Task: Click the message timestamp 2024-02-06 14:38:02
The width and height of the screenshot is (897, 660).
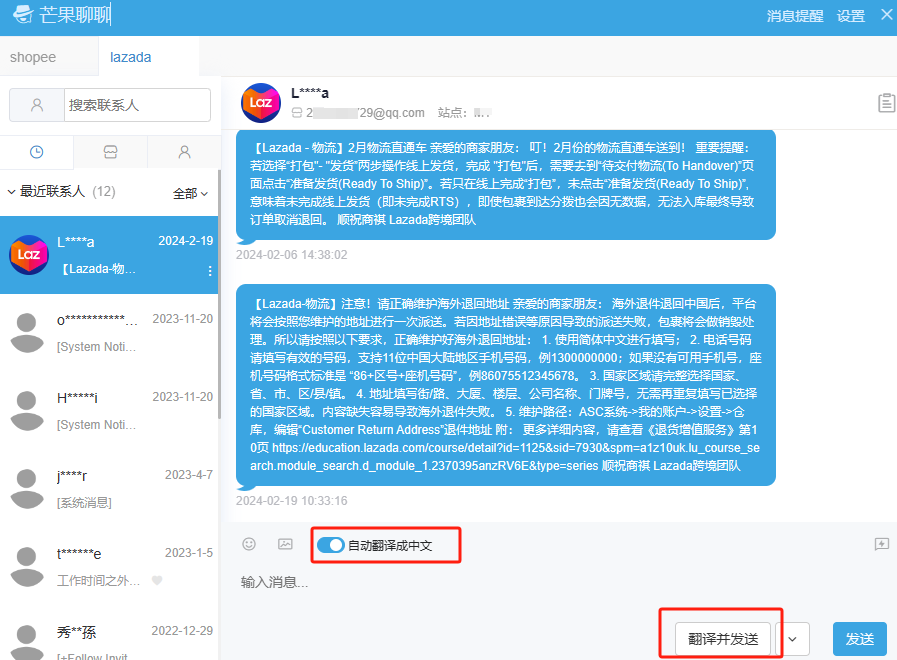Action: (292, 255)
